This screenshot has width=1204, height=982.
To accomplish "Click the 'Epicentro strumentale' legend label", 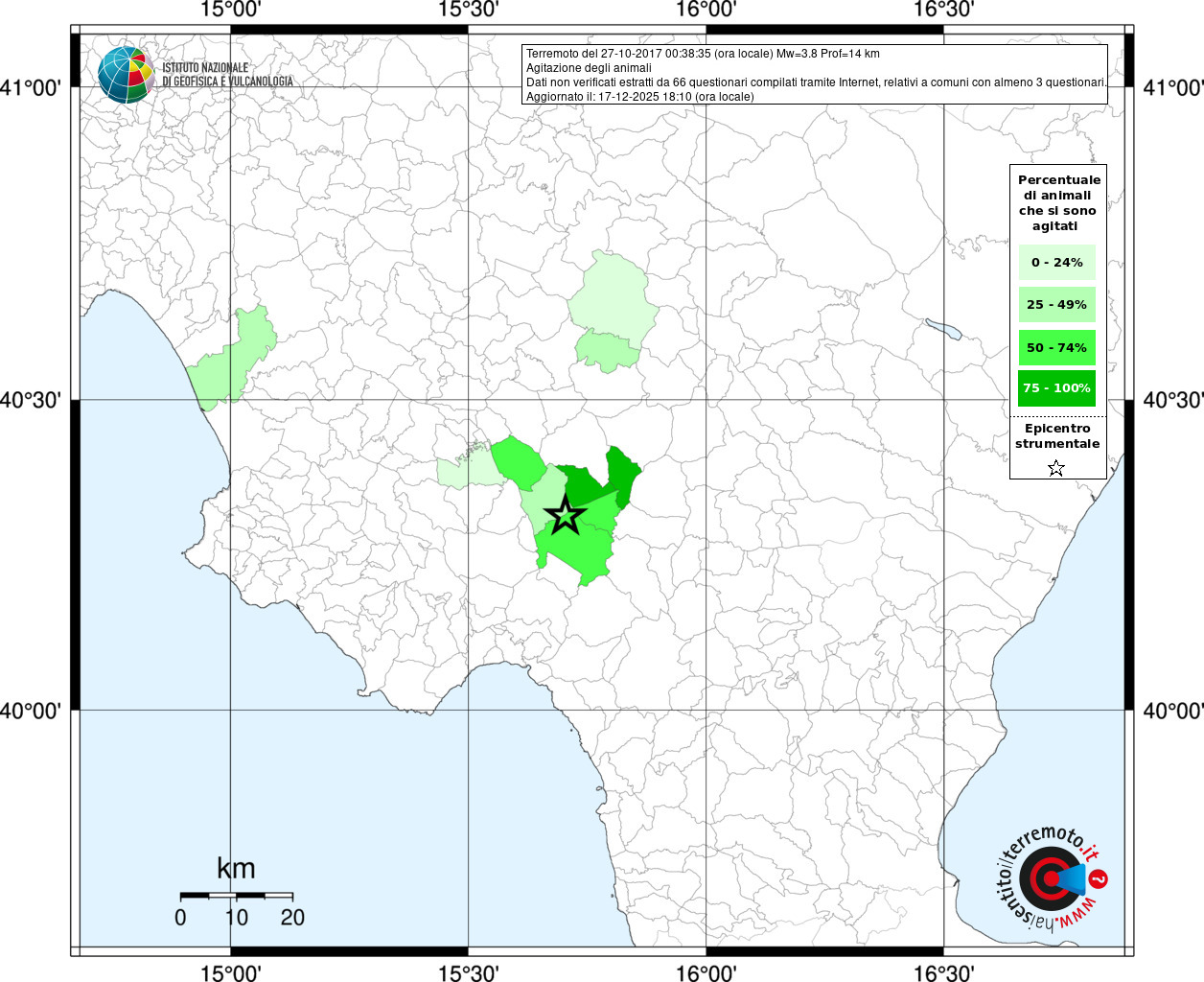I will pos(1057,435).
